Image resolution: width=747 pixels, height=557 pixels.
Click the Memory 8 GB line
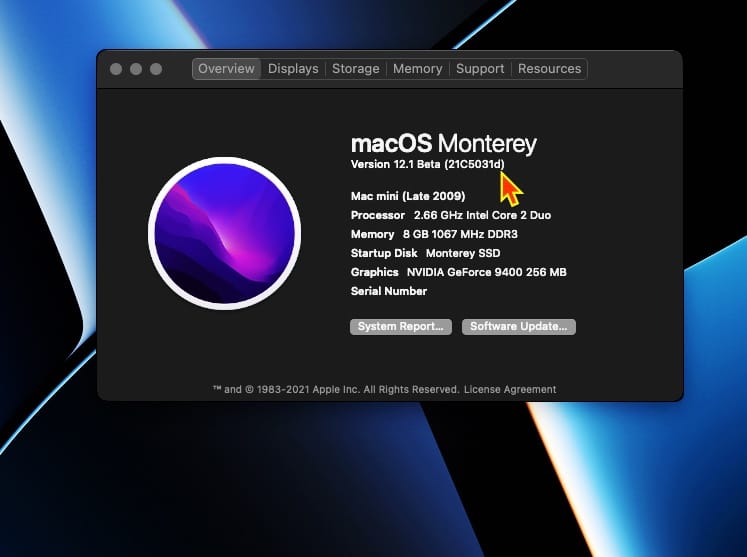[434, 234]
